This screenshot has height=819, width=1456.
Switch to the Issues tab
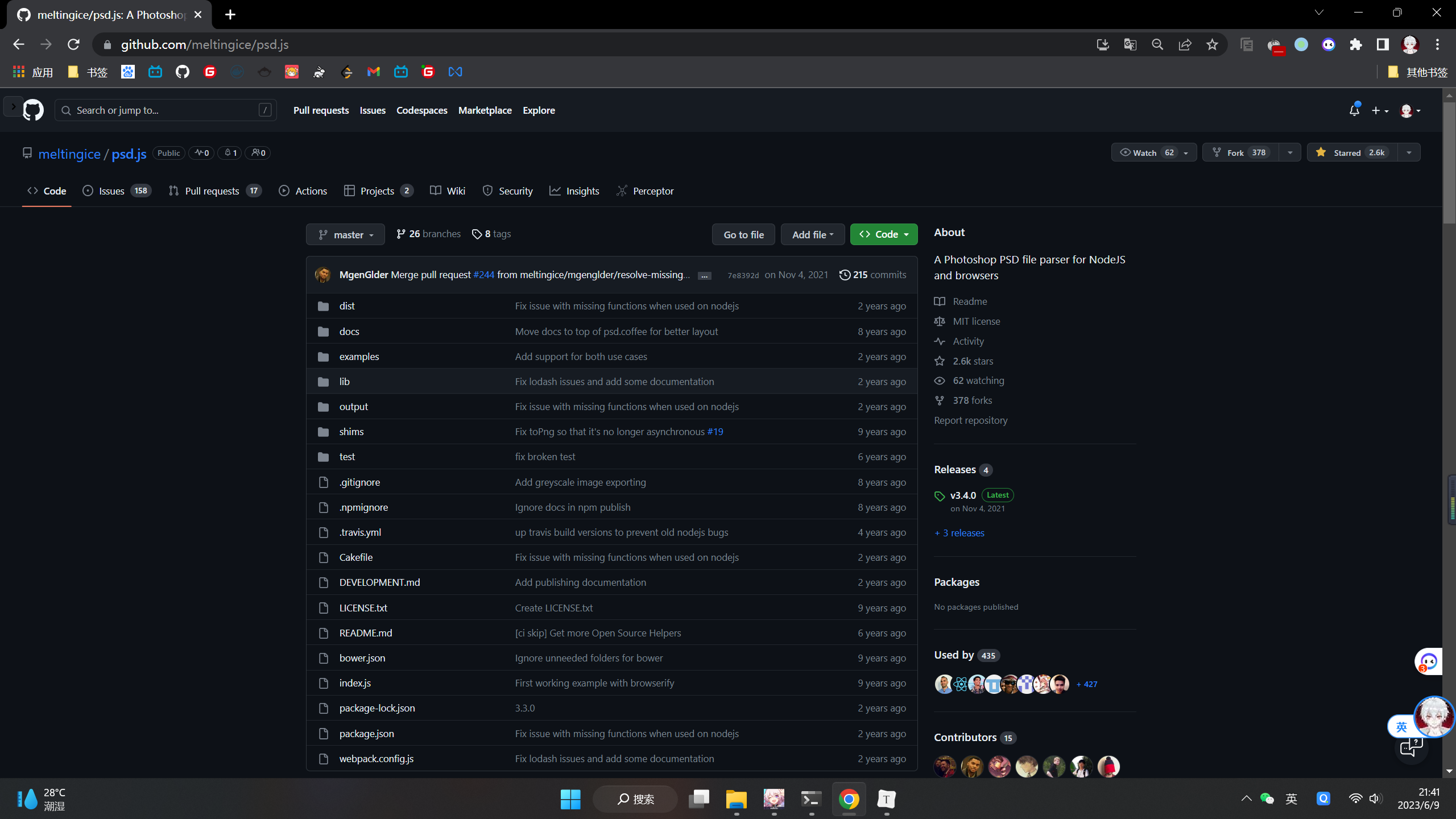tap(111, 191)
